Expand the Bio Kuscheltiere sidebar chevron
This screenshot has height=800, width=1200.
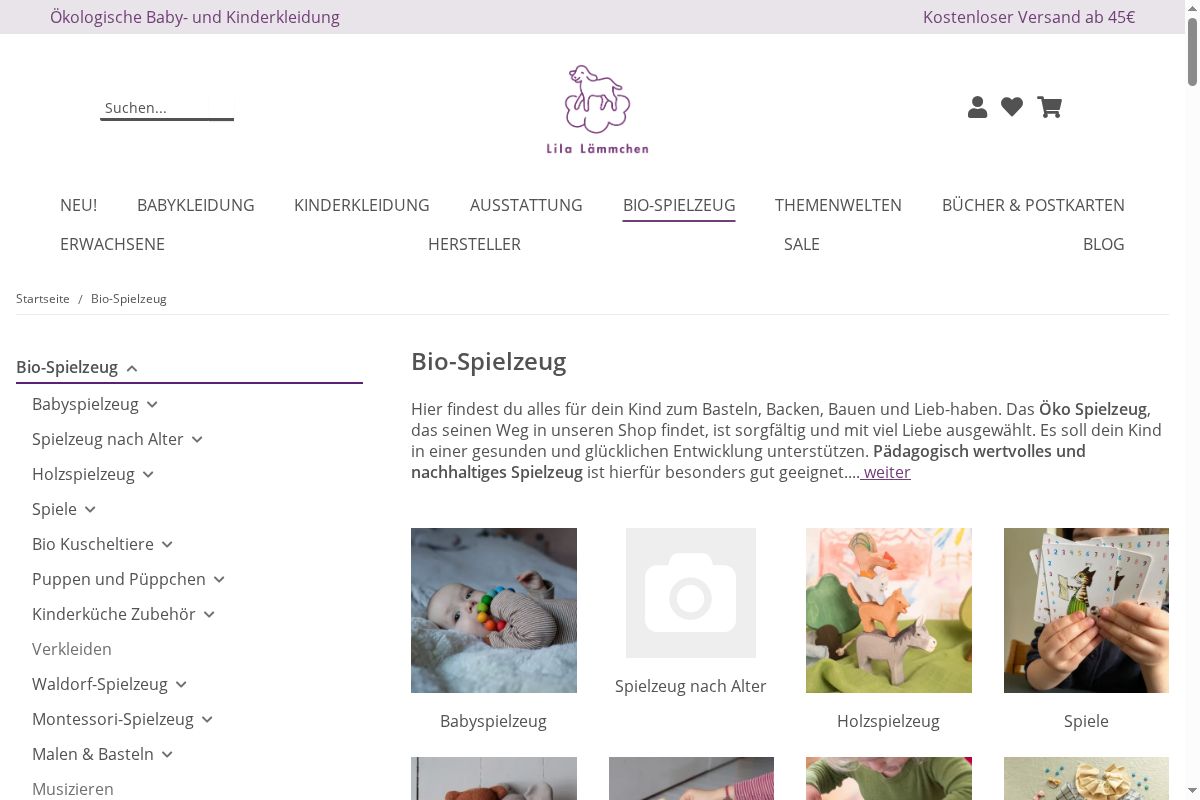point(167,545)
